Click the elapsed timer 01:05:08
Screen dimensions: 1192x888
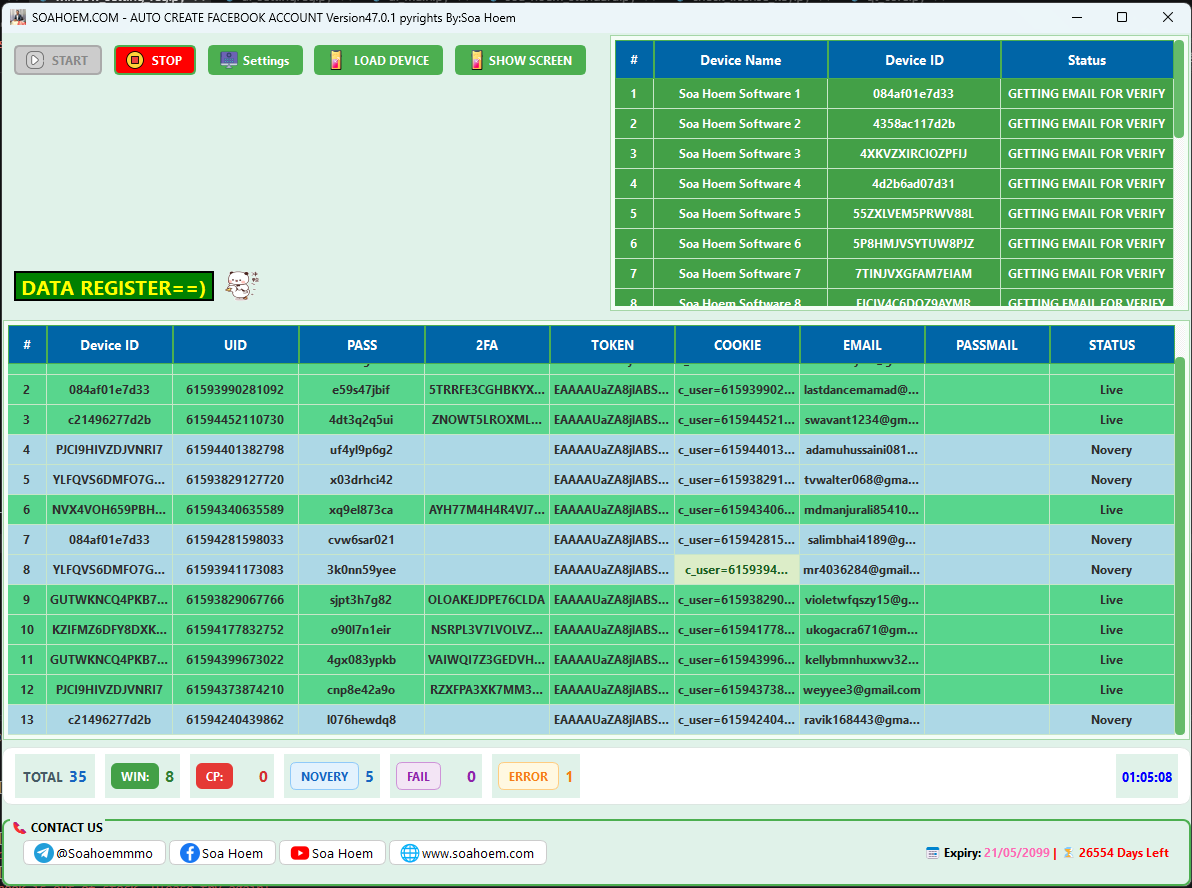(1146, 777)
